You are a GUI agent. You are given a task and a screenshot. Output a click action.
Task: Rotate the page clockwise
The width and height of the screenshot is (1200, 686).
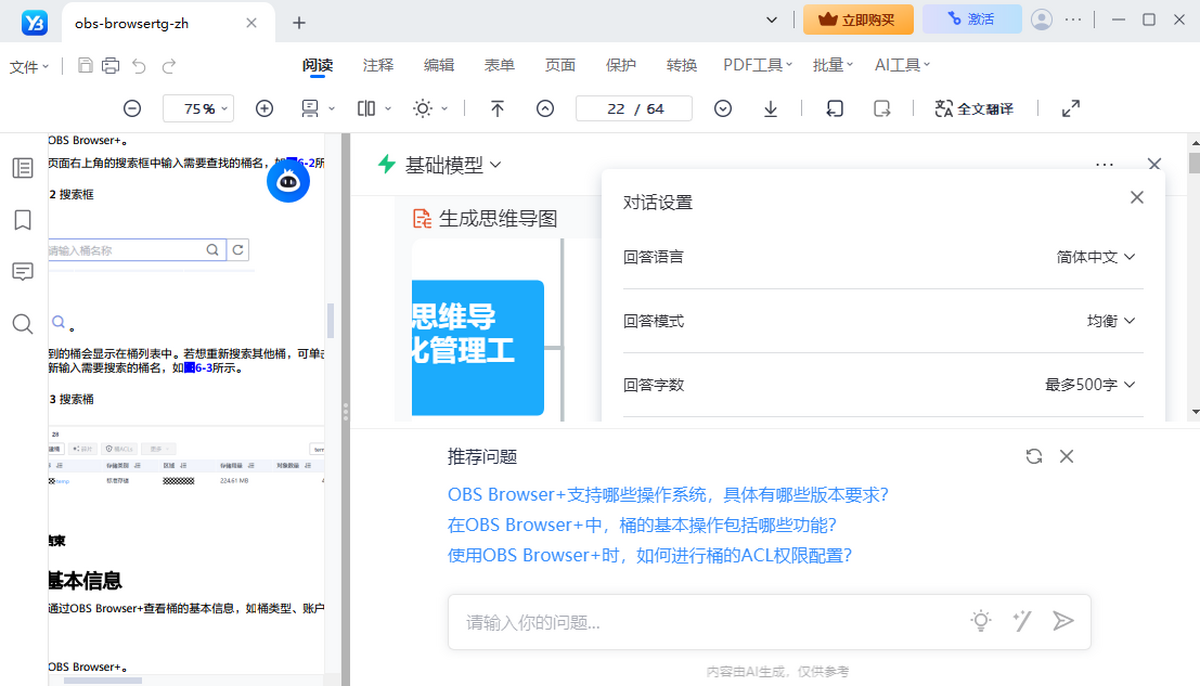(x=882, y=109)
